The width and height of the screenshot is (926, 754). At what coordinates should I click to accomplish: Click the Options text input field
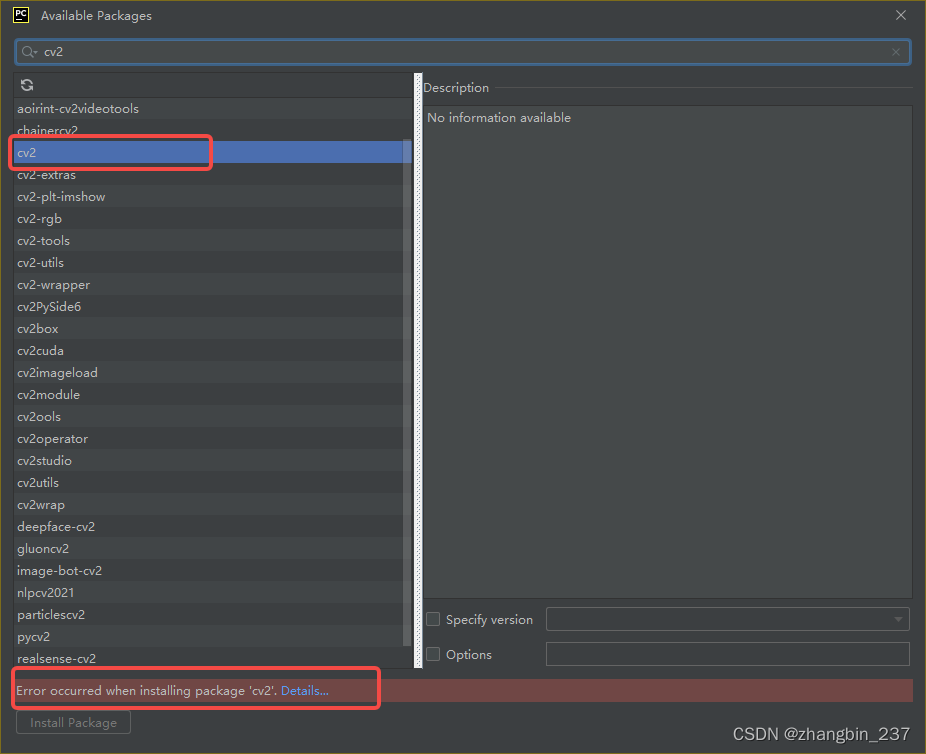click(728, 654)
